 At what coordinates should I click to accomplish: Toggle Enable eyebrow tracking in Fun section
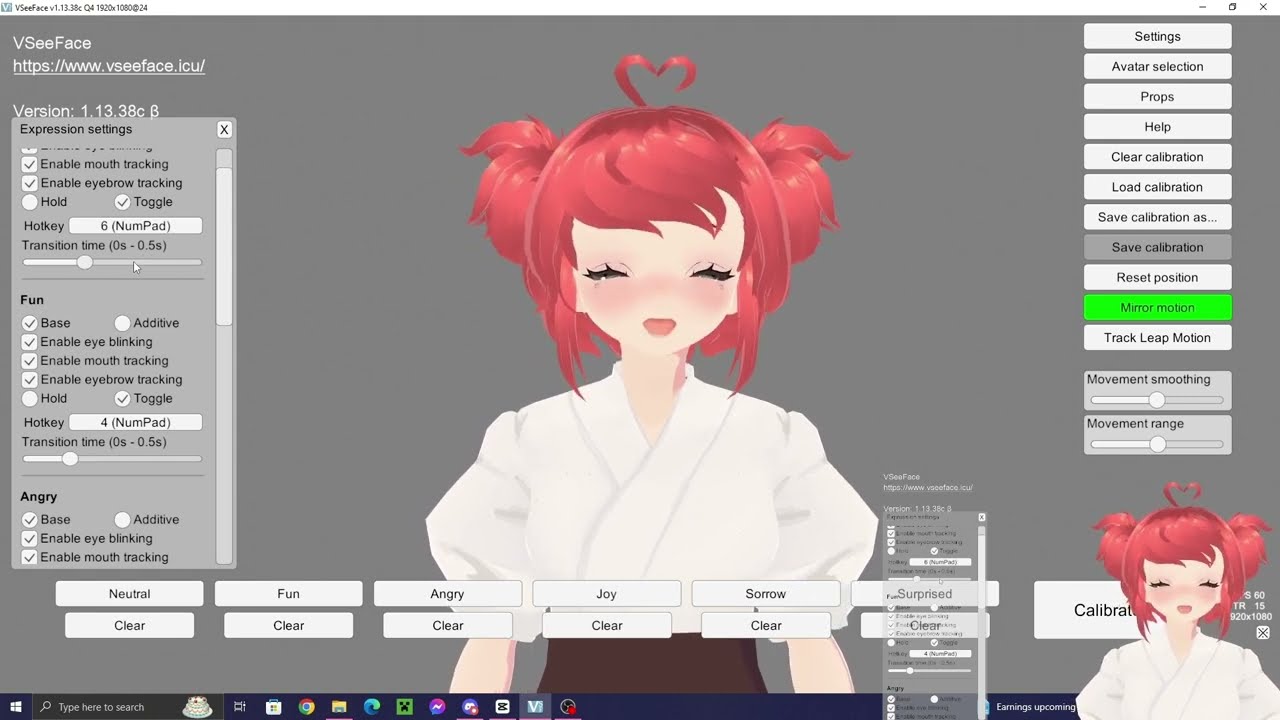tap(29, 380)
